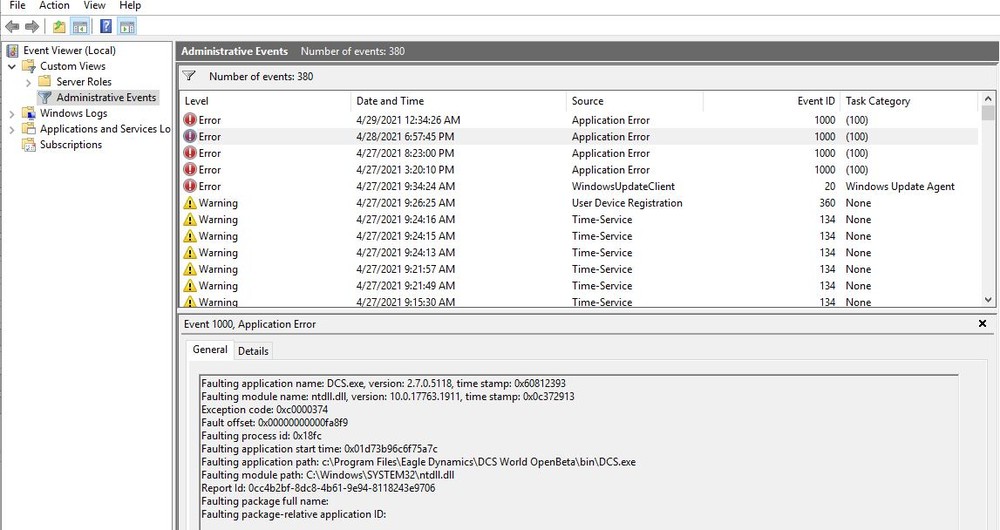Sort events by Task Category column
The image size is (1000, 530).
pos(909,101)
